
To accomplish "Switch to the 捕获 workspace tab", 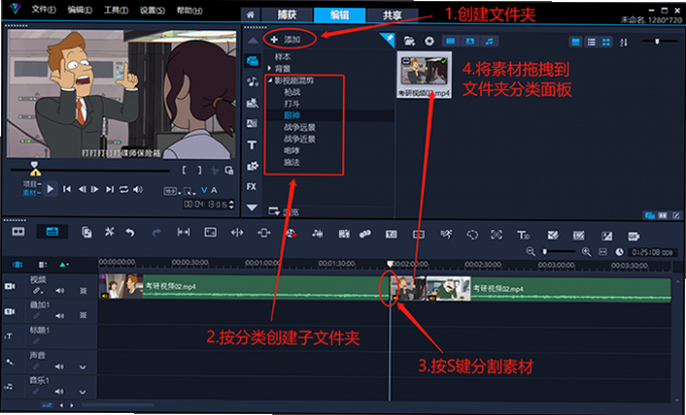I will [287, 15].
